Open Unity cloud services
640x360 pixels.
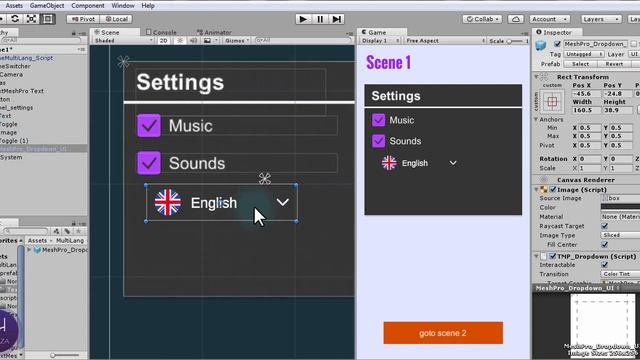pos(516,19)
